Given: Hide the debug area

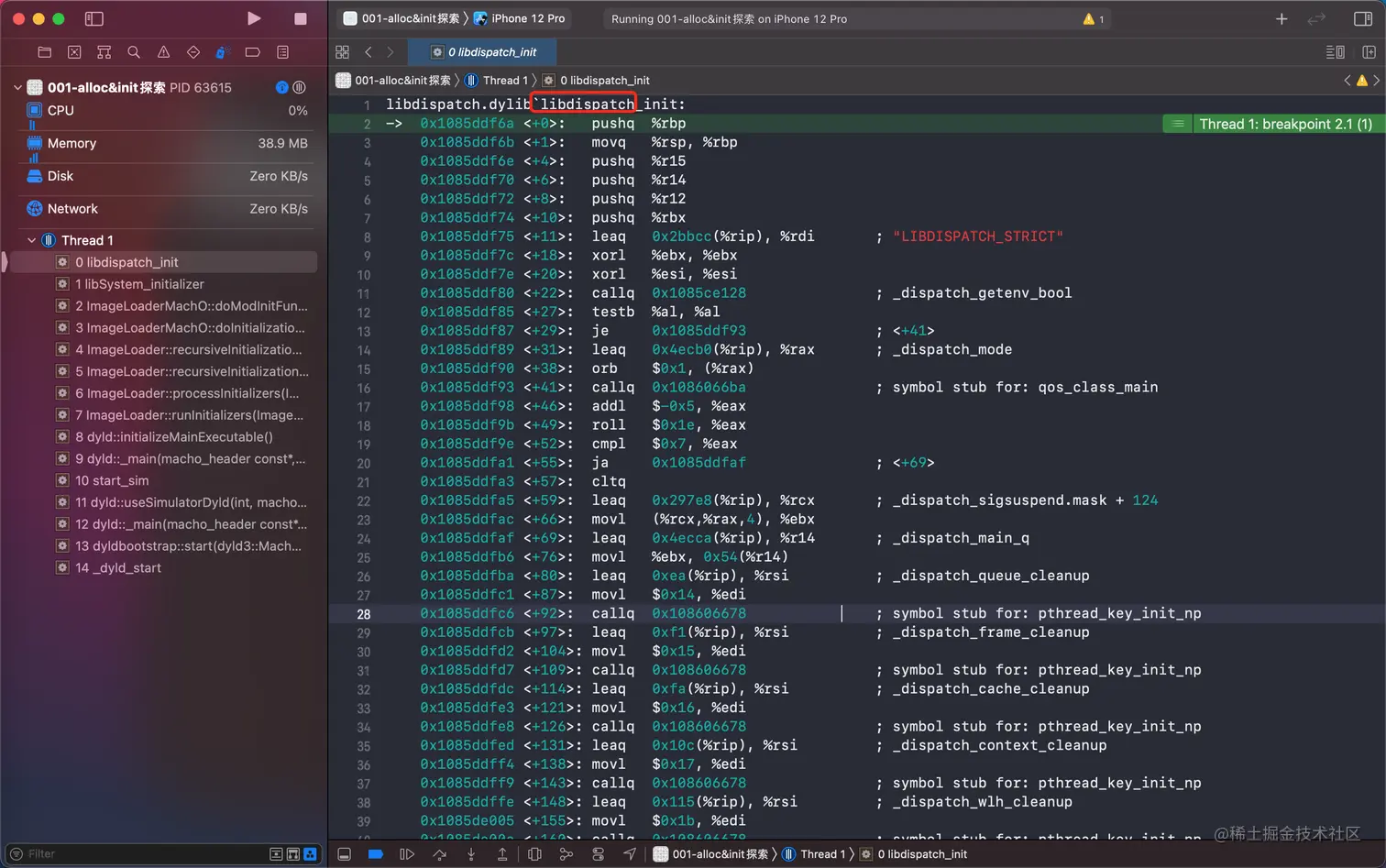Looking at the screenshot, I should pos(344,854).
